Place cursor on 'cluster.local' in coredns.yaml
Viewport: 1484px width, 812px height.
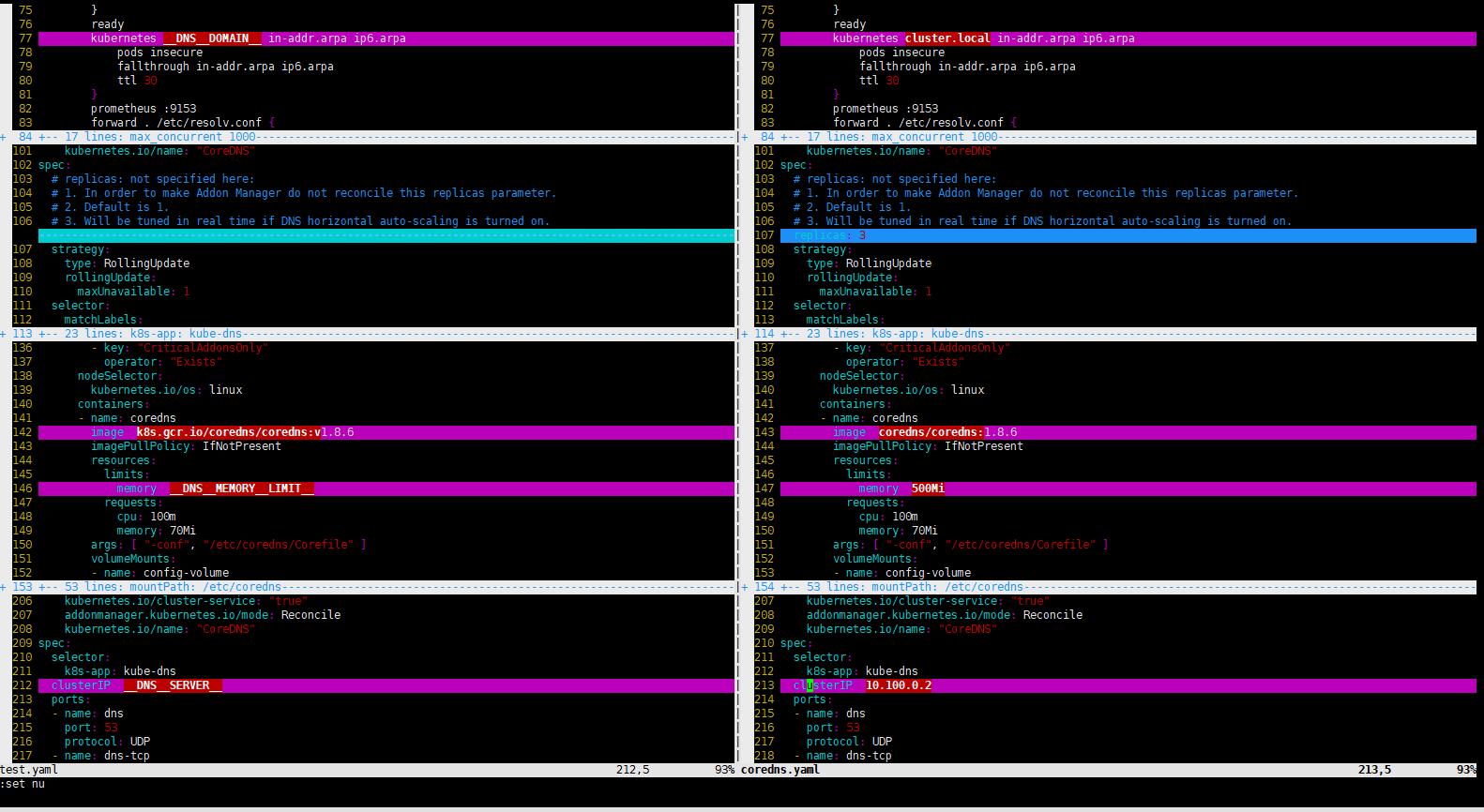pos(947,38)
